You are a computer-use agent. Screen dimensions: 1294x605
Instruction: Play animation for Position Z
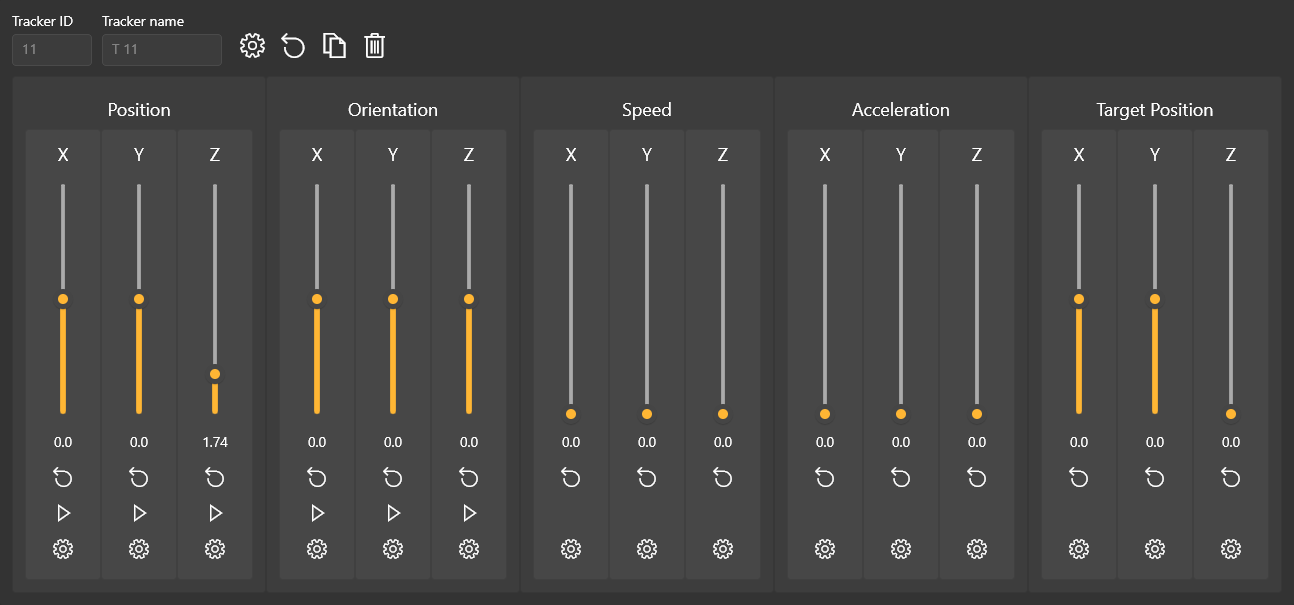point(215,513)
